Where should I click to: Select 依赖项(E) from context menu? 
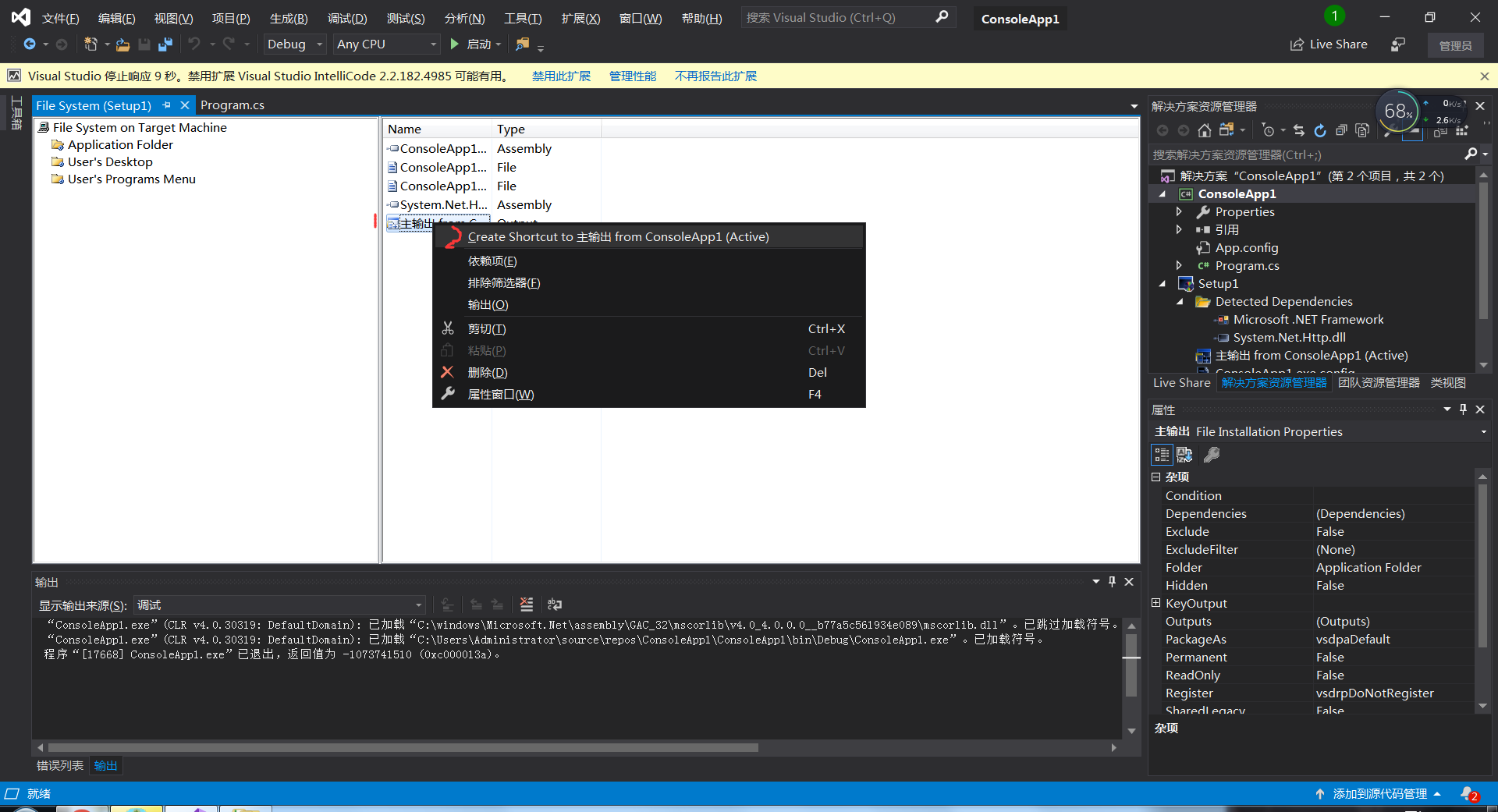coord(649,261)
